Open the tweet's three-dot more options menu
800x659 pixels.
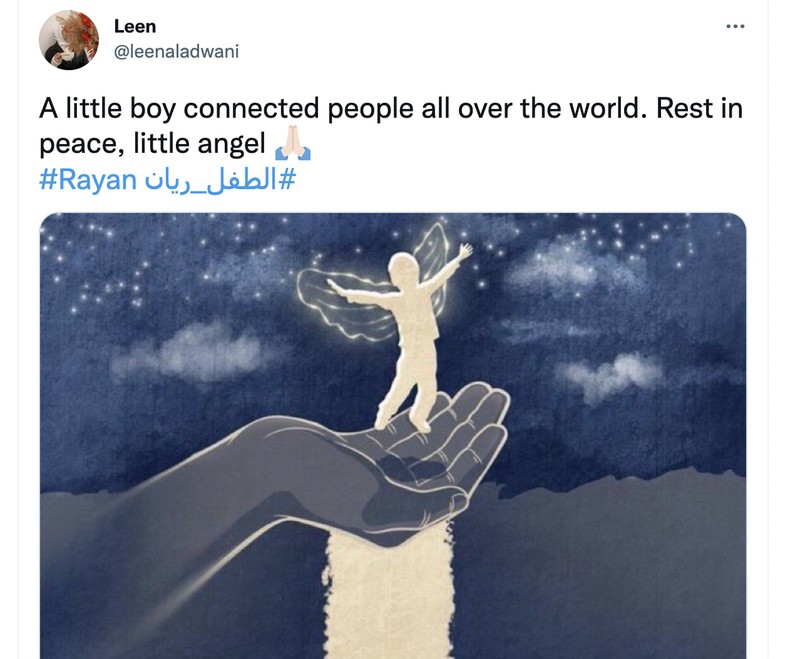click(735, 26)
